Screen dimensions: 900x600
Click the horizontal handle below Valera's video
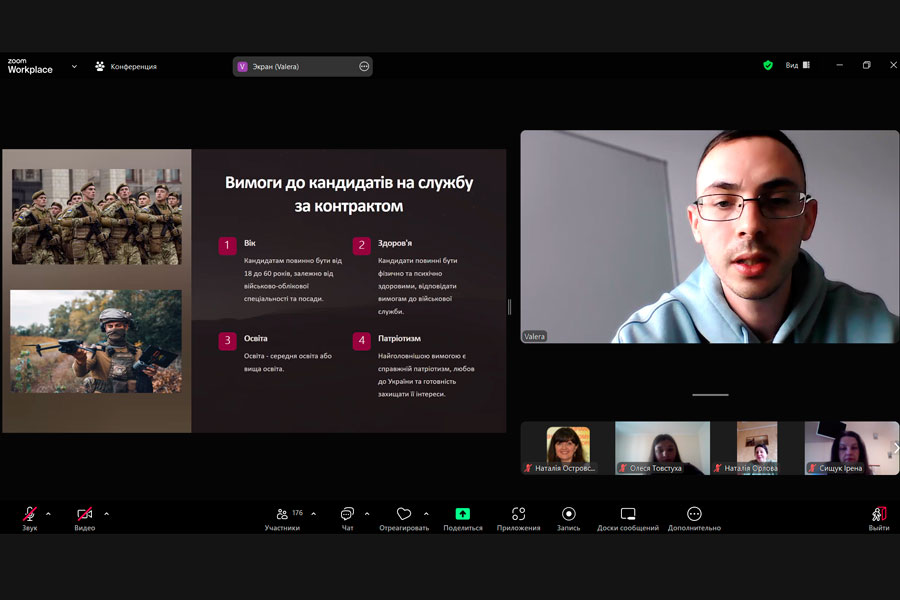[710, 395]
